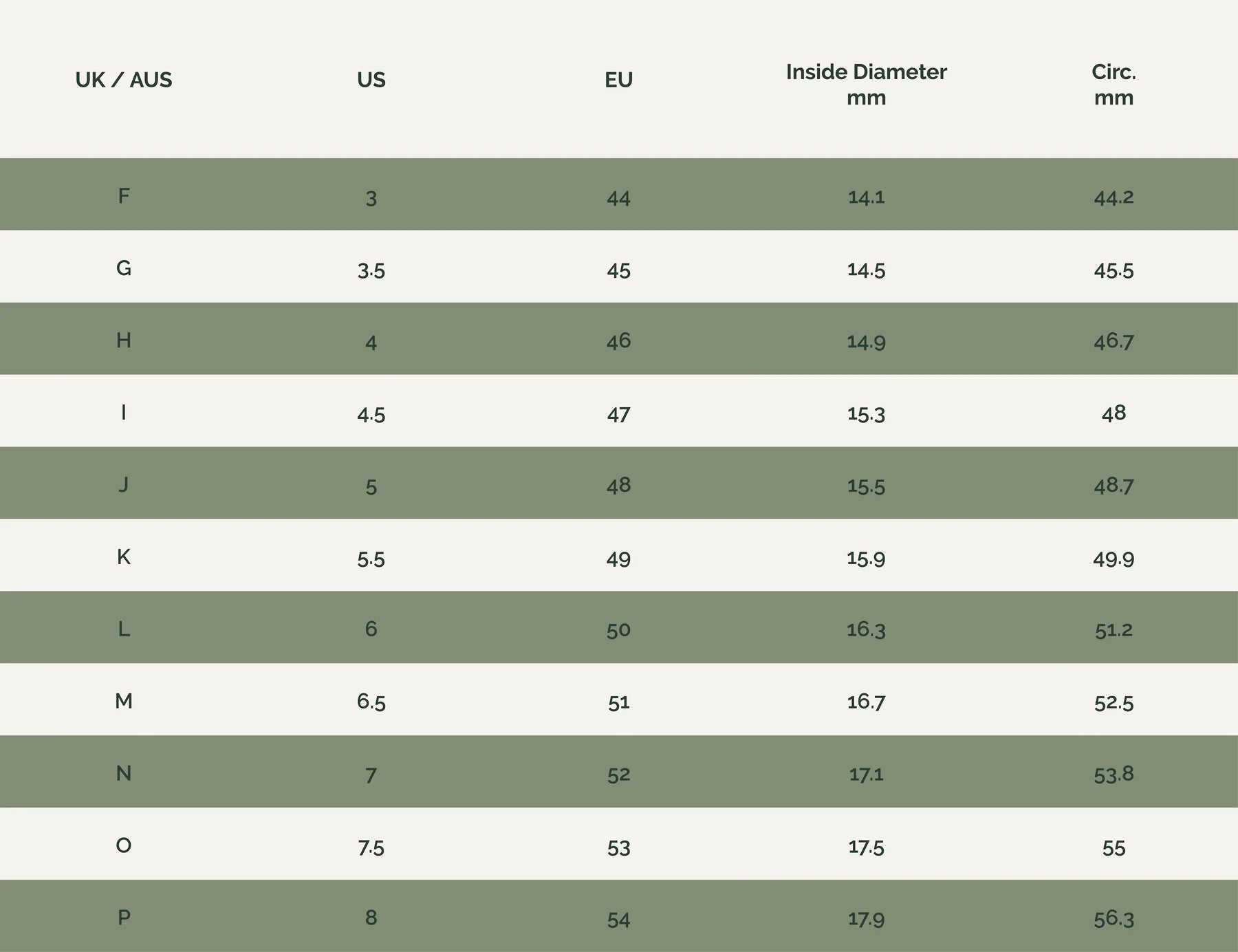The height and width of the screenshot is (952, 1238).
Task: Click the Inside Diameter mm header
Action: click(x=866, y=85)
